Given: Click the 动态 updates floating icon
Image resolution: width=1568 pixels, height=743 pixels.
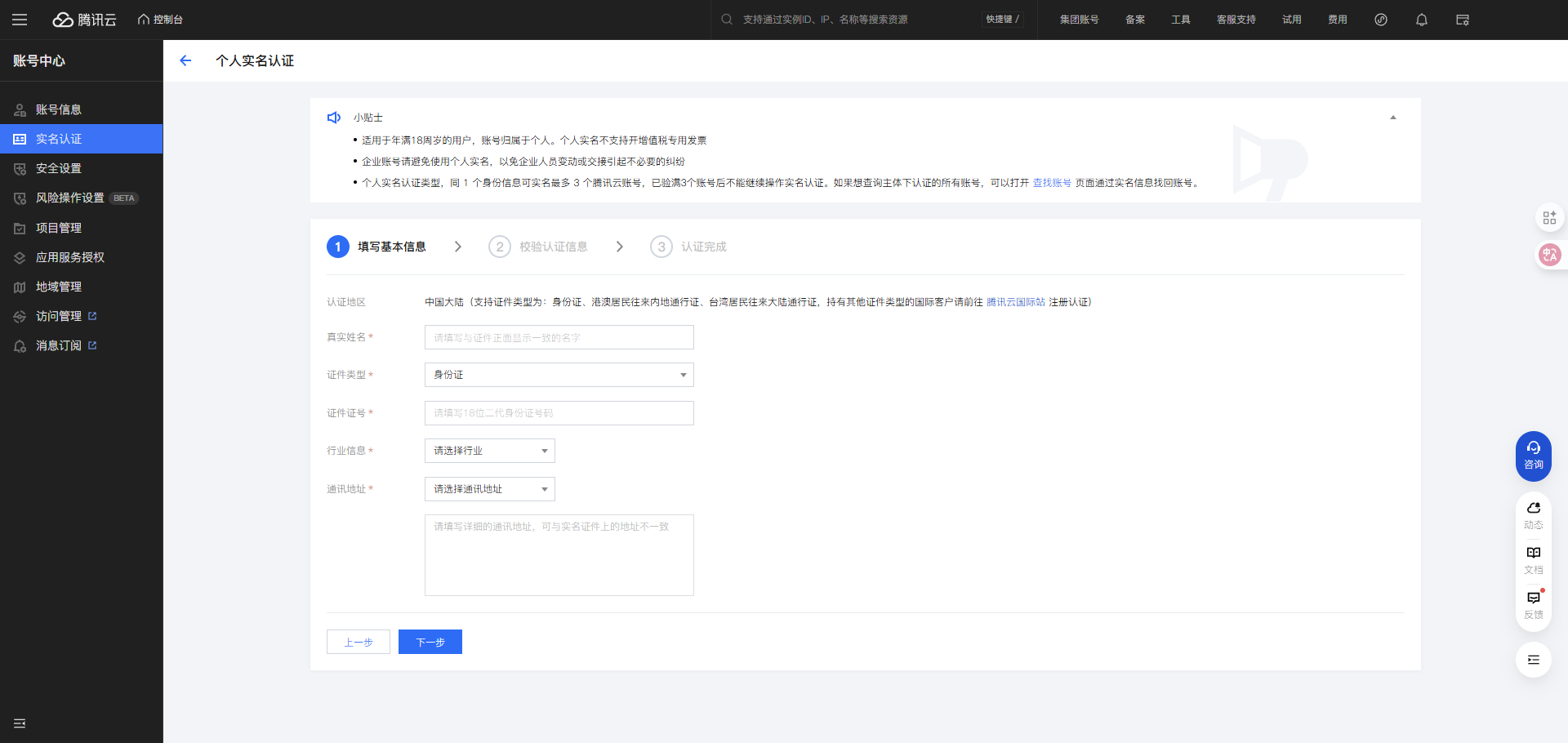Looking at the screenshot, I should (x=1533, y=514).
